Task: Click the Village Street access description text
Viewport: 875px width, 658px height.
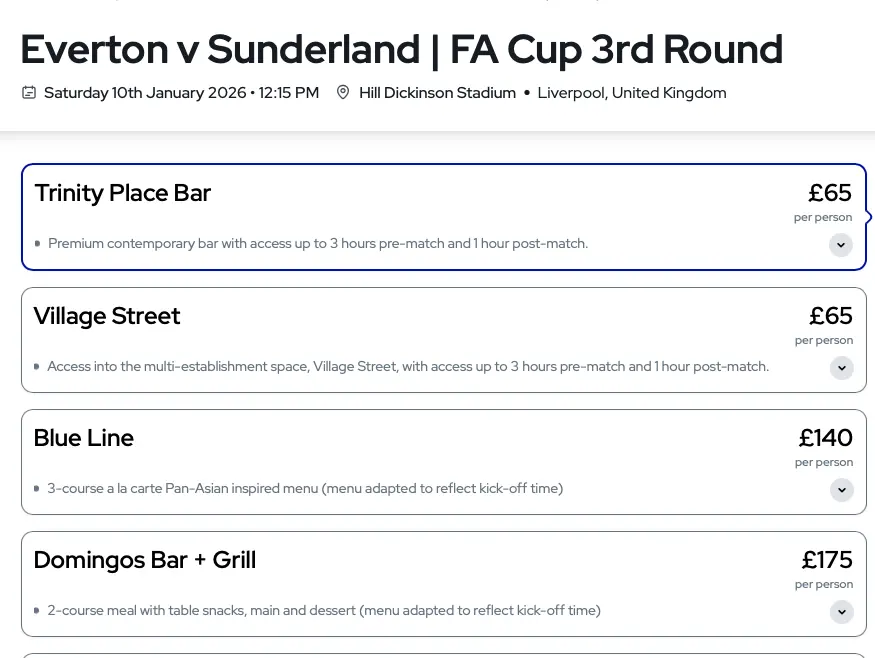Action: pos(407,367)
